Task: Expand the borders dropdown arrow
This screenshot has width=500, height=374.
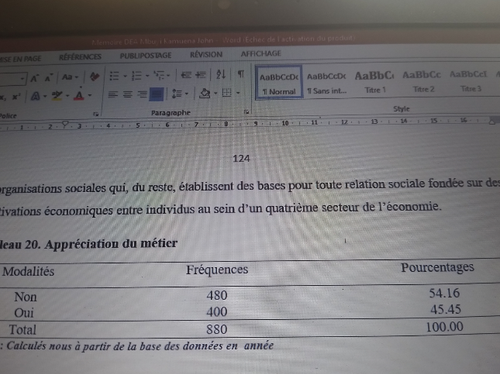Action: [238, 93]
